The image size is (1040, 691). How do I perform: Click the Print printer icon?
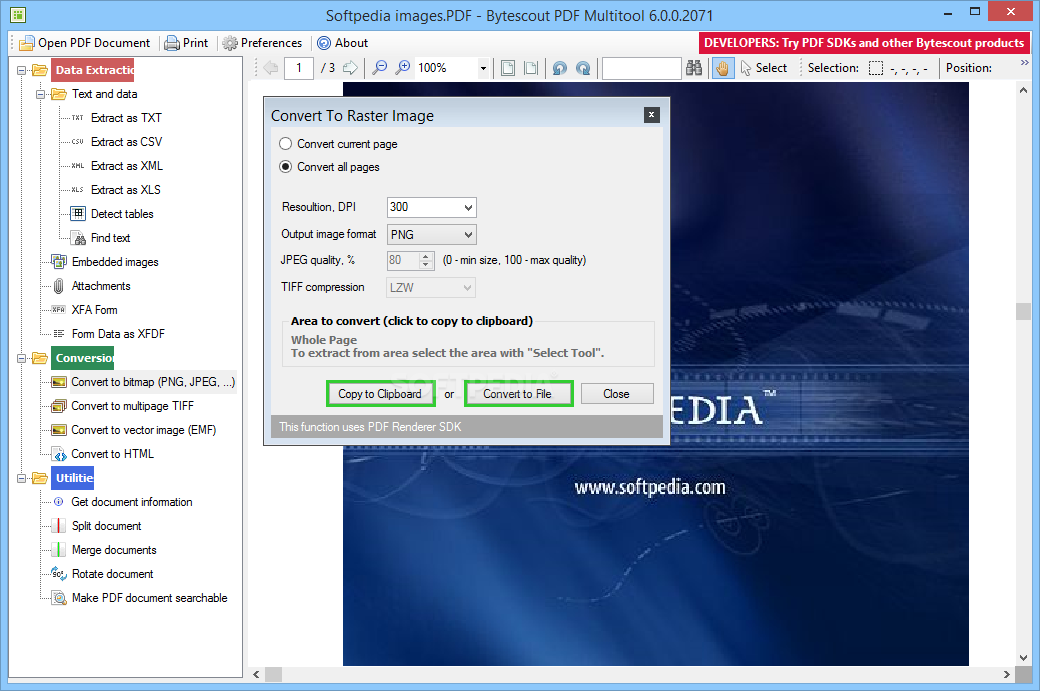tap(172, 44)
